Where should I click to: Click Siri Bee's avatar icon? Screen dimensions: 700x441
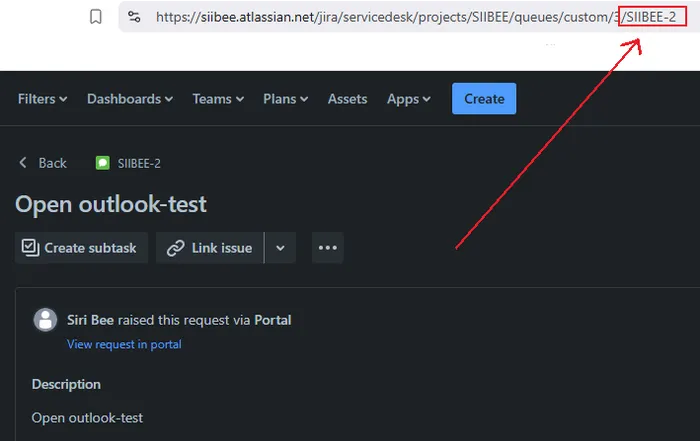(45, 320)
